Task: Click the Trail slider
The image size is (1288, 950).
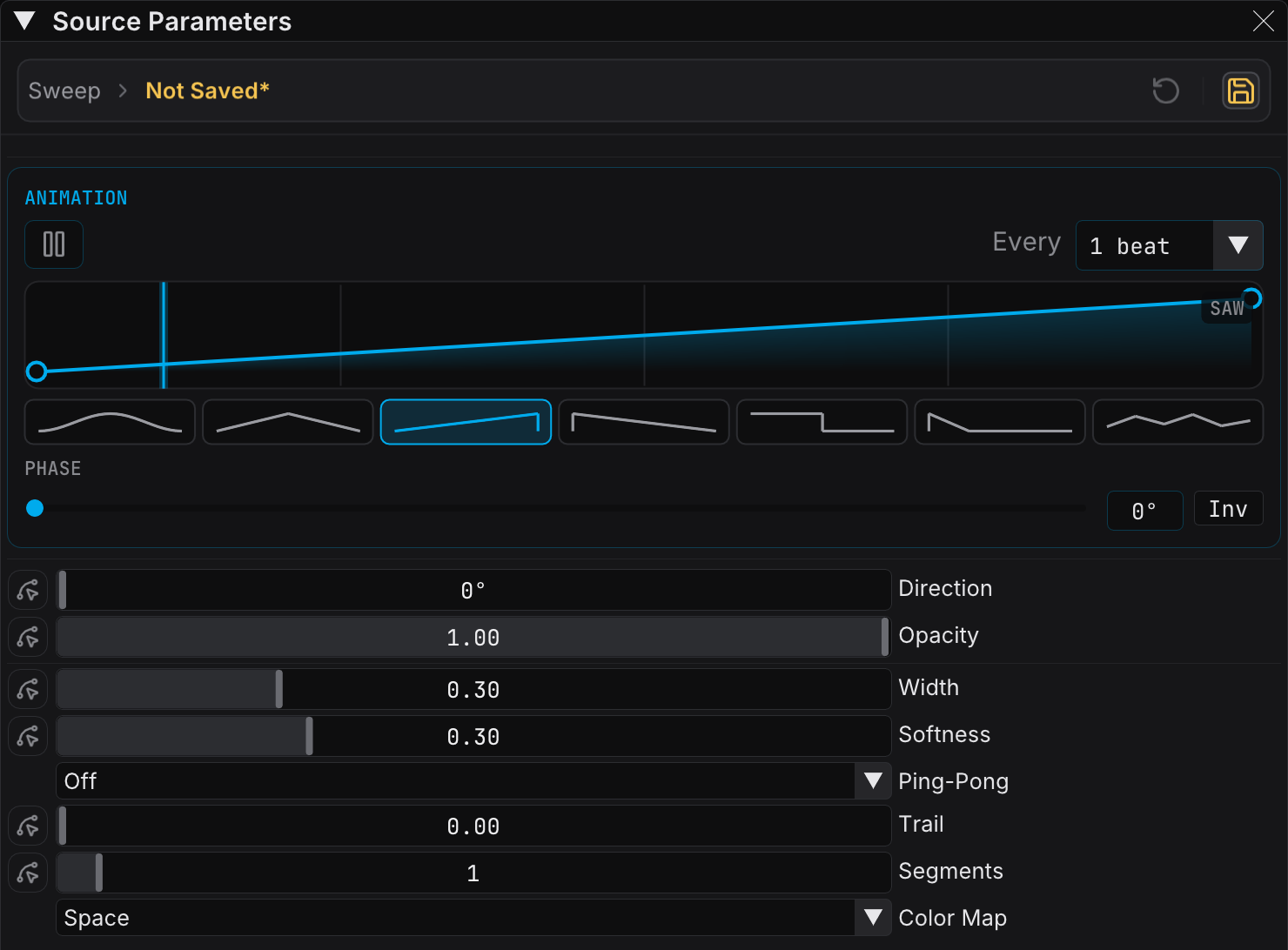Action: pos(473,826)
